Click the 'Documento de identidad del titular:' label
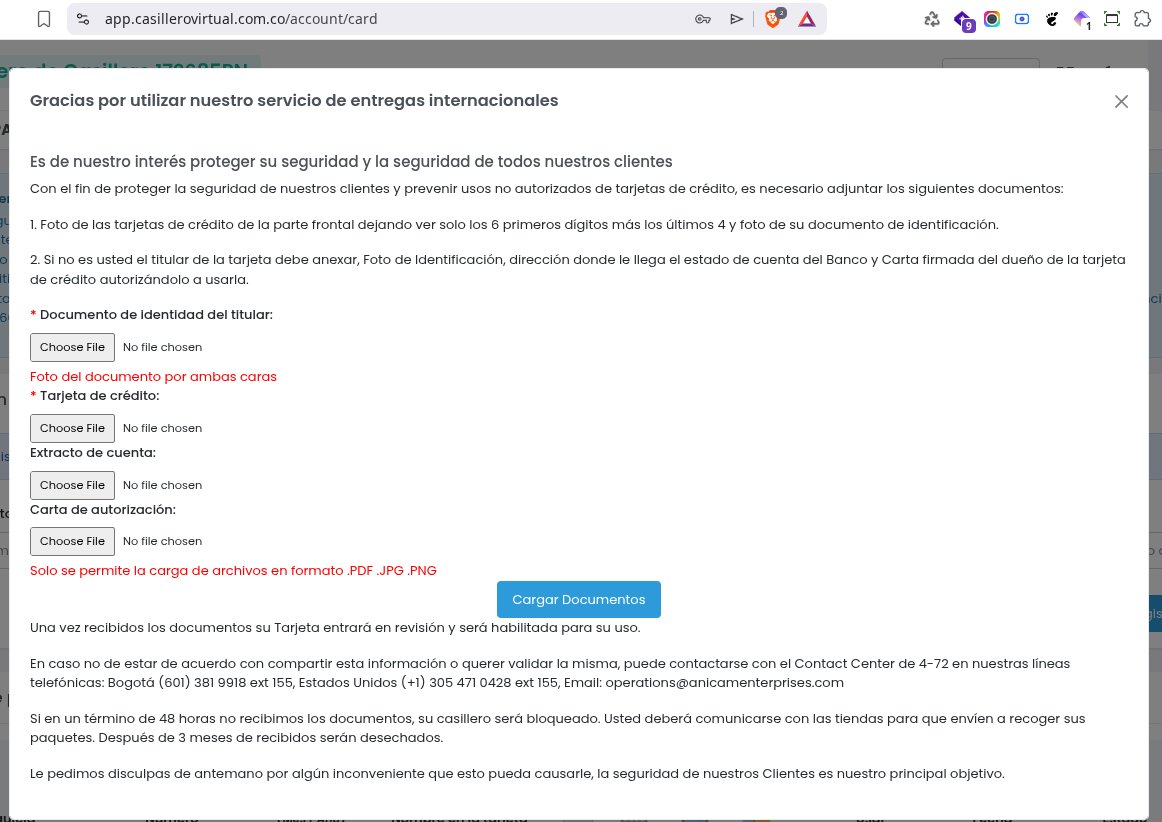 click(156, 315)
